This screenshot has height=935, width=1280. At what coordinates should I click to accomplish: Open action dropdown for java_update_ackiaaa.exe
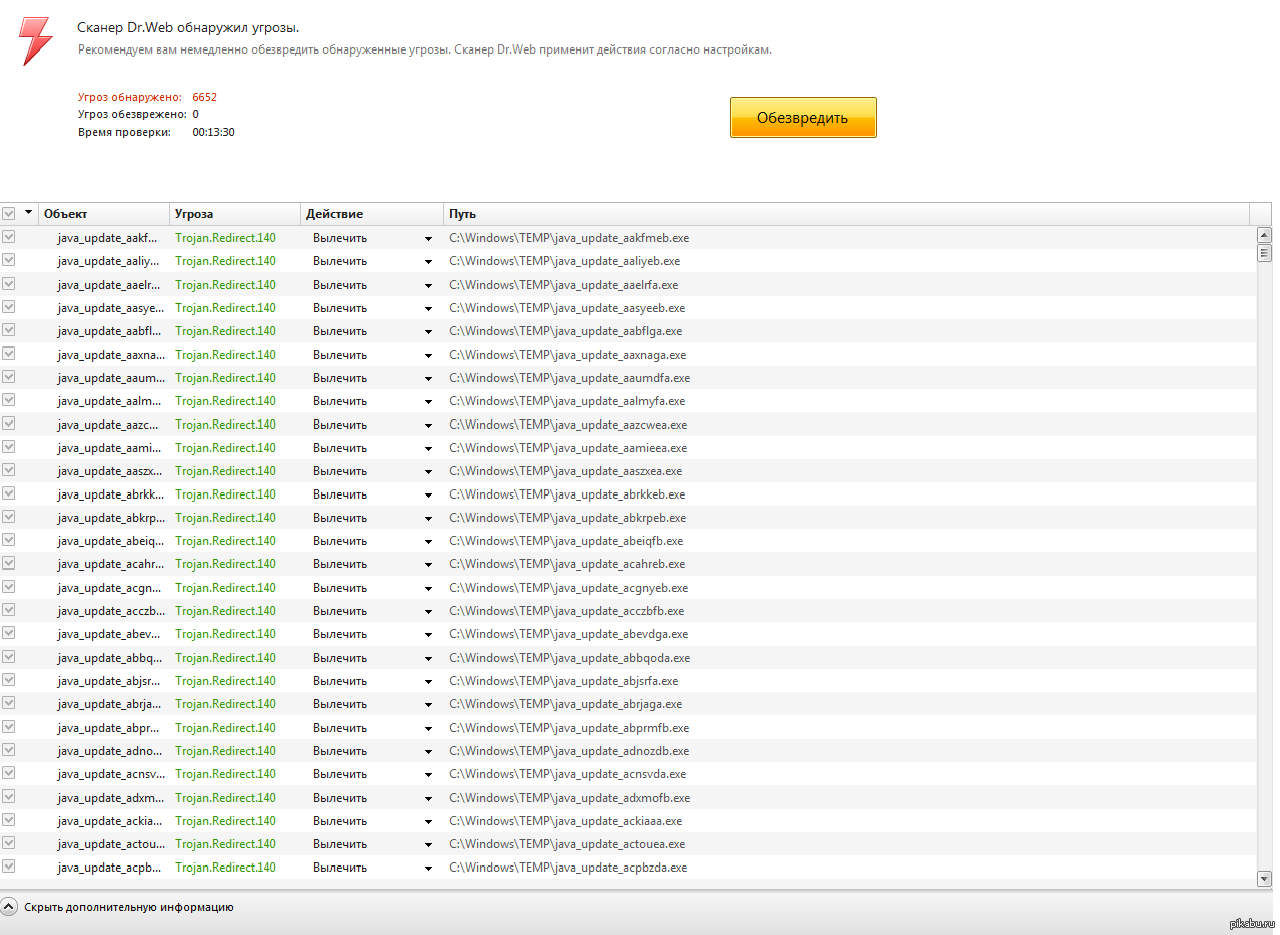coord(428,821)
